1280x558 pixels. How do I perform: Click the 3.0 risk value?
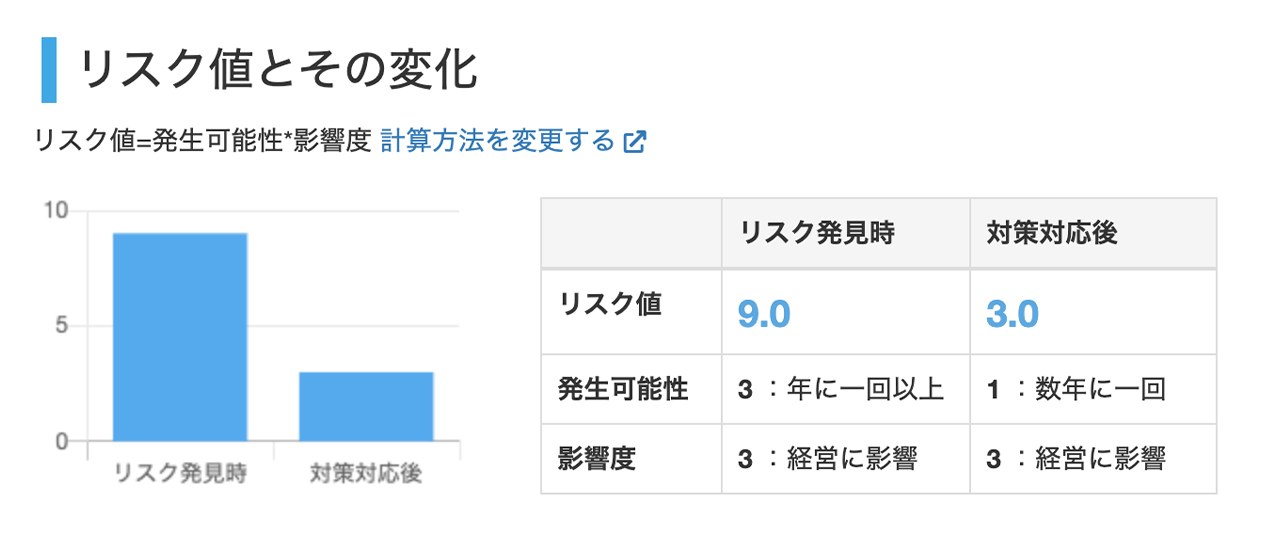pos(1012,314)
